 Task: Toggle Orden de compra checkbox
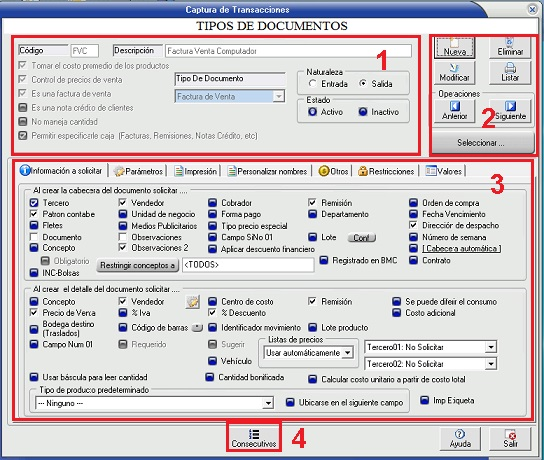413,203
